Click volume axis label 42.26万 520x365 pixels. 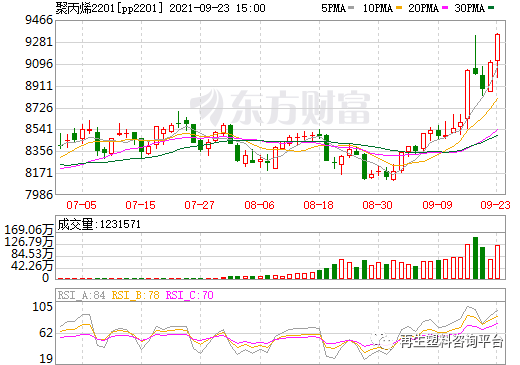(32, 266)
